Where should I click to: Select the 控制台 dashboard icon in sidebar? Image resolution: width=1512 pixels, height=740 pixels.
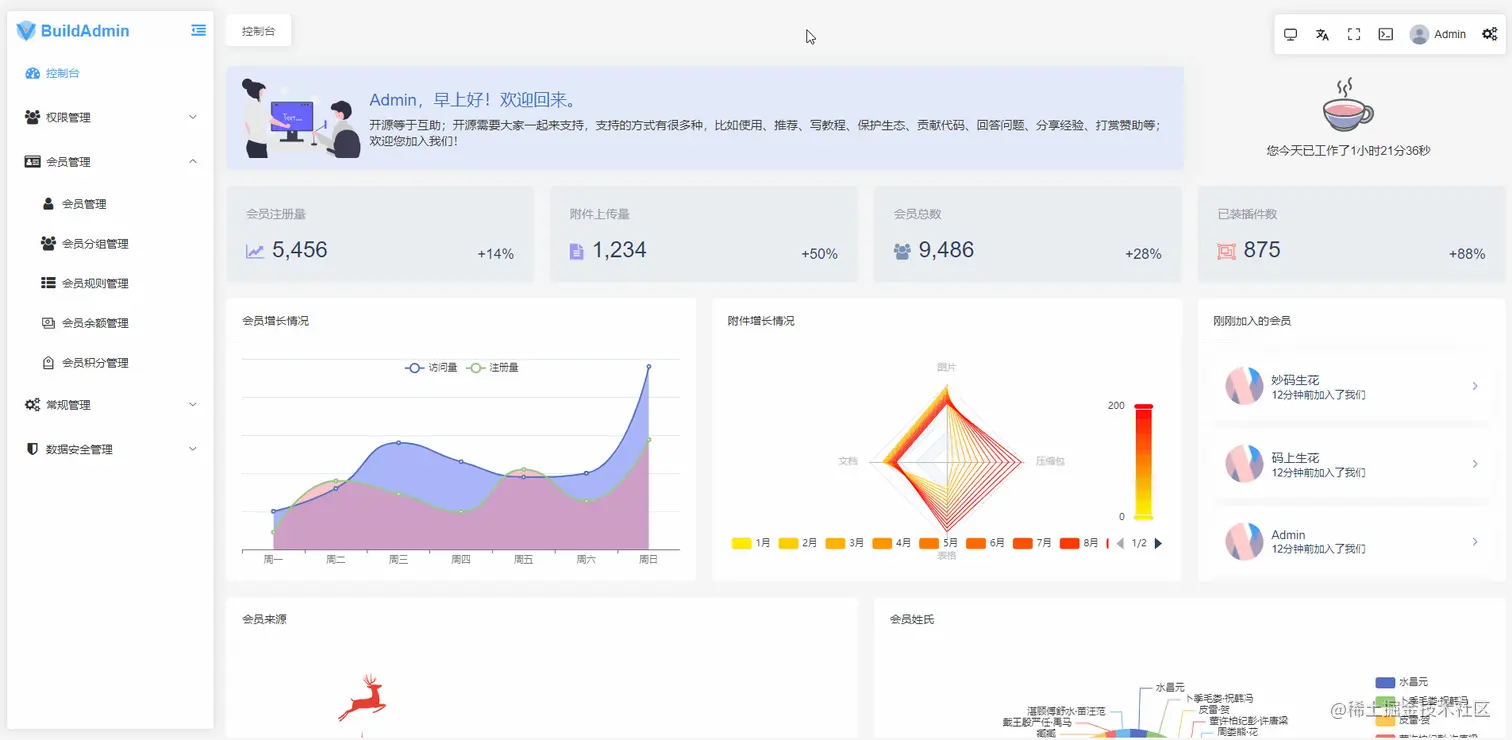31,72
